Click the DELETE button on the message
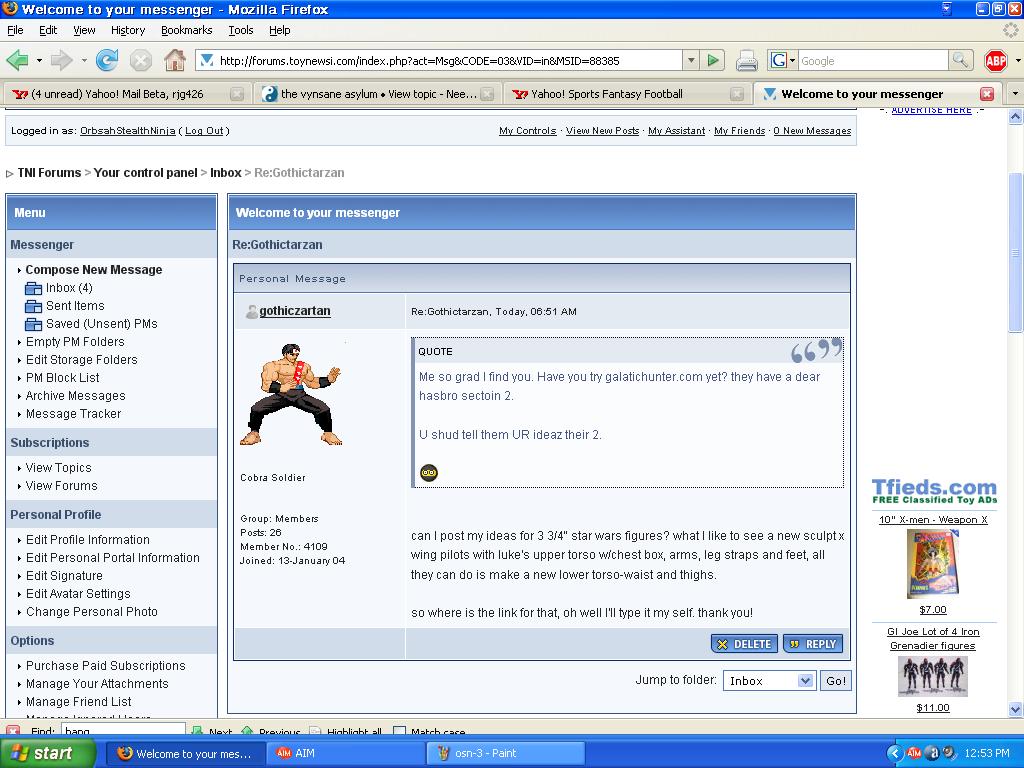The image size is (1024, 768). tap(744, 644)
